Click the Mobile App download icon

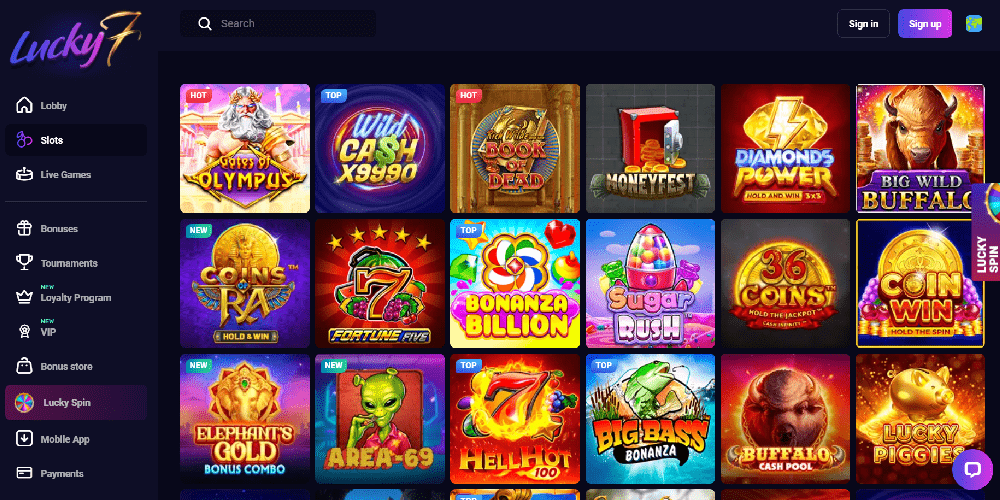[24, 439]
